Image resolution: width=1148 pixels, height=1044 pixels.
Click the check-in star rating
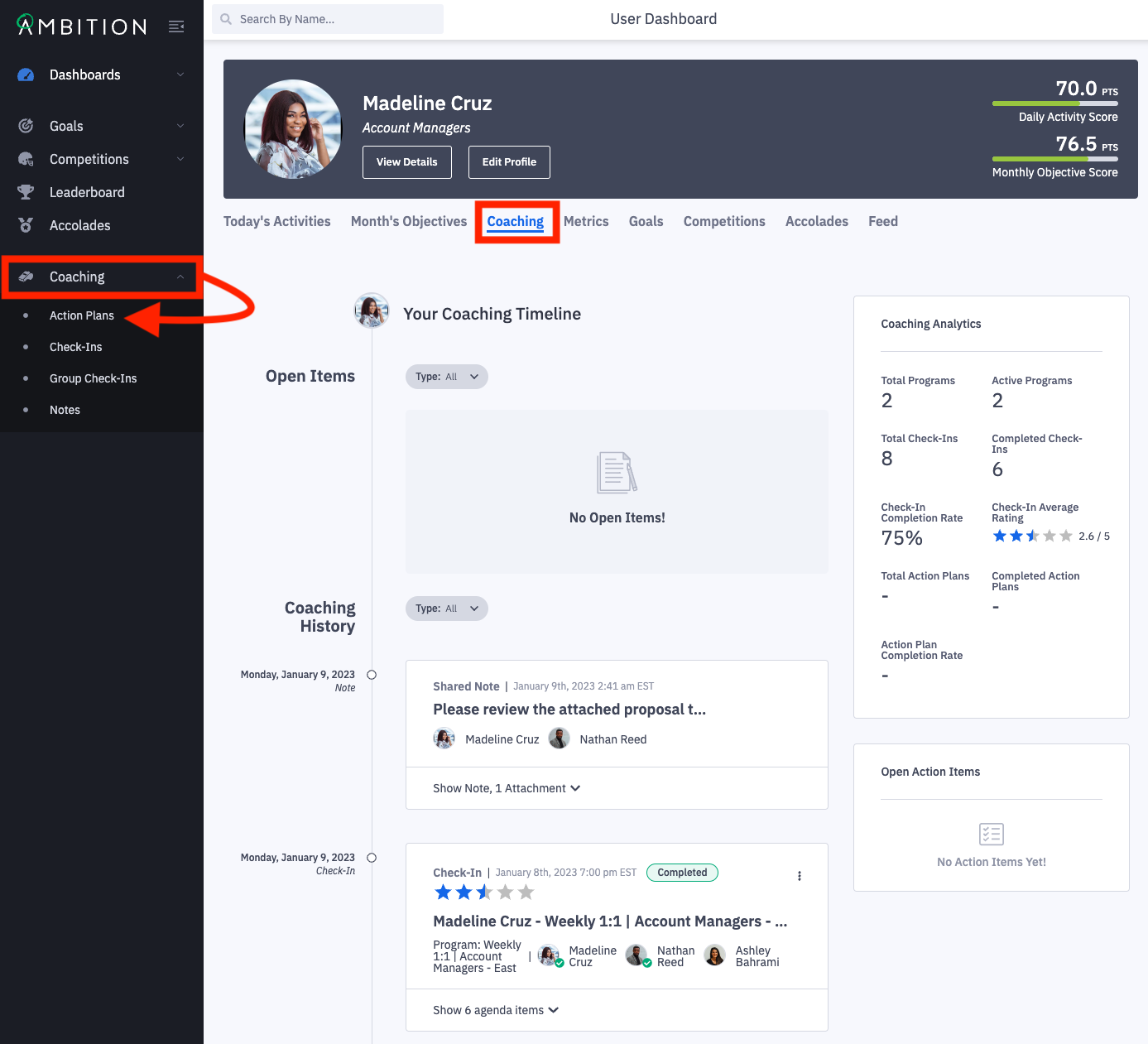[484, 892]
